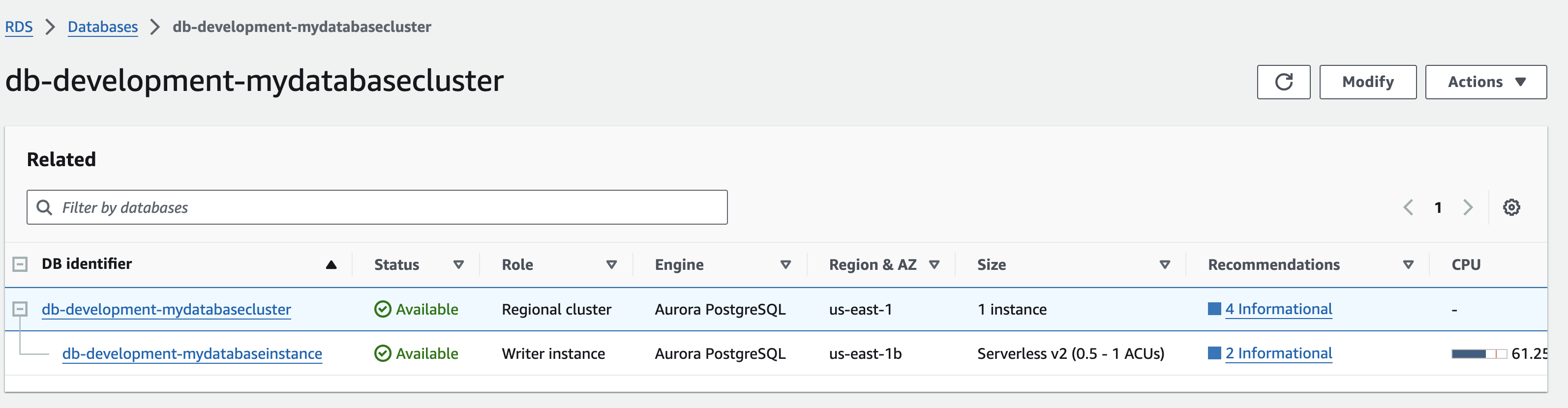1568x408 pixels.
Task: Open Region & AZ column filter dropdown
Action: [x=935, y=264]
